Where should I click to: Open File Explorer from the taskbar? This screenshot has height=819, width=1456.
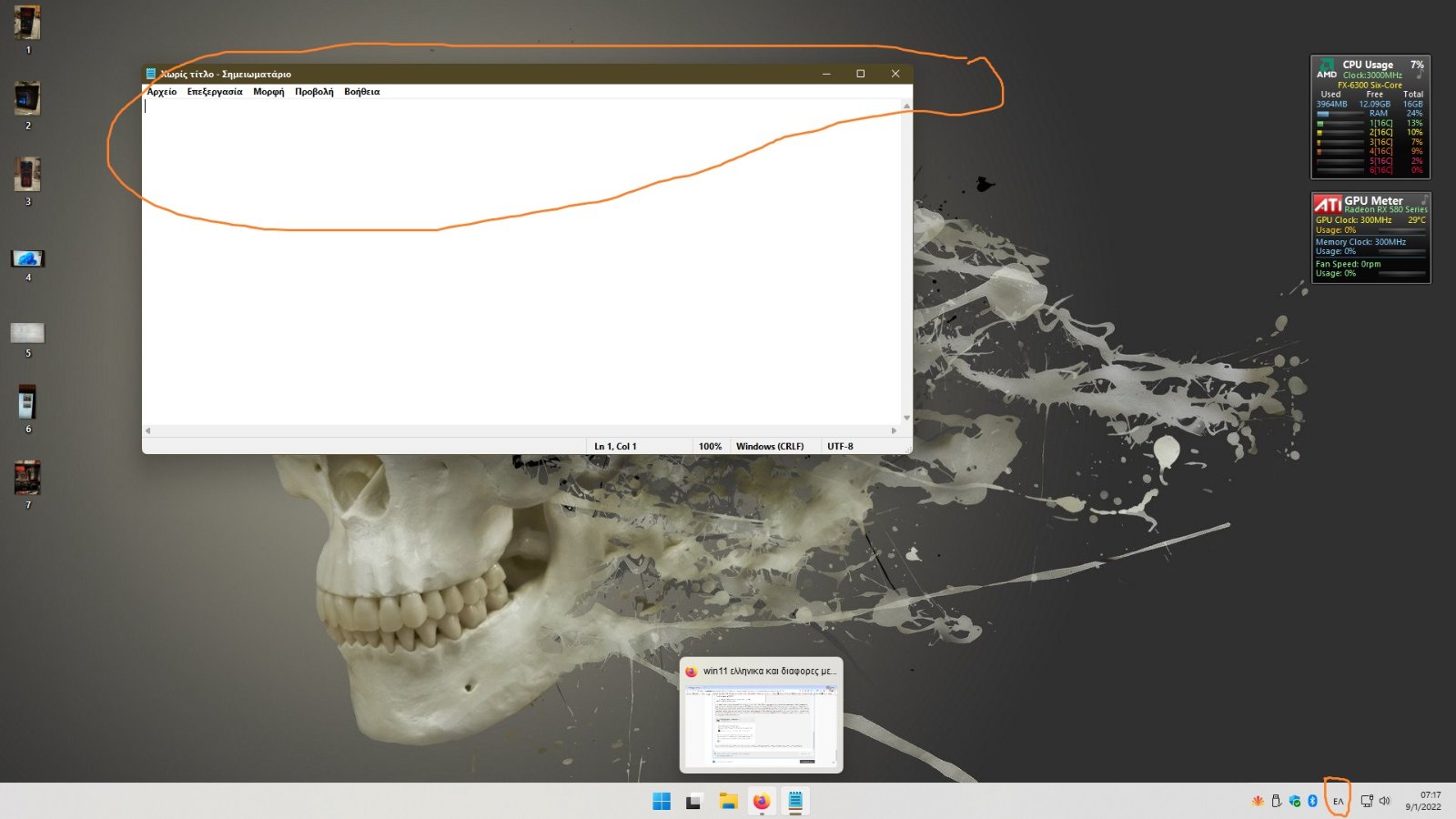728,801
